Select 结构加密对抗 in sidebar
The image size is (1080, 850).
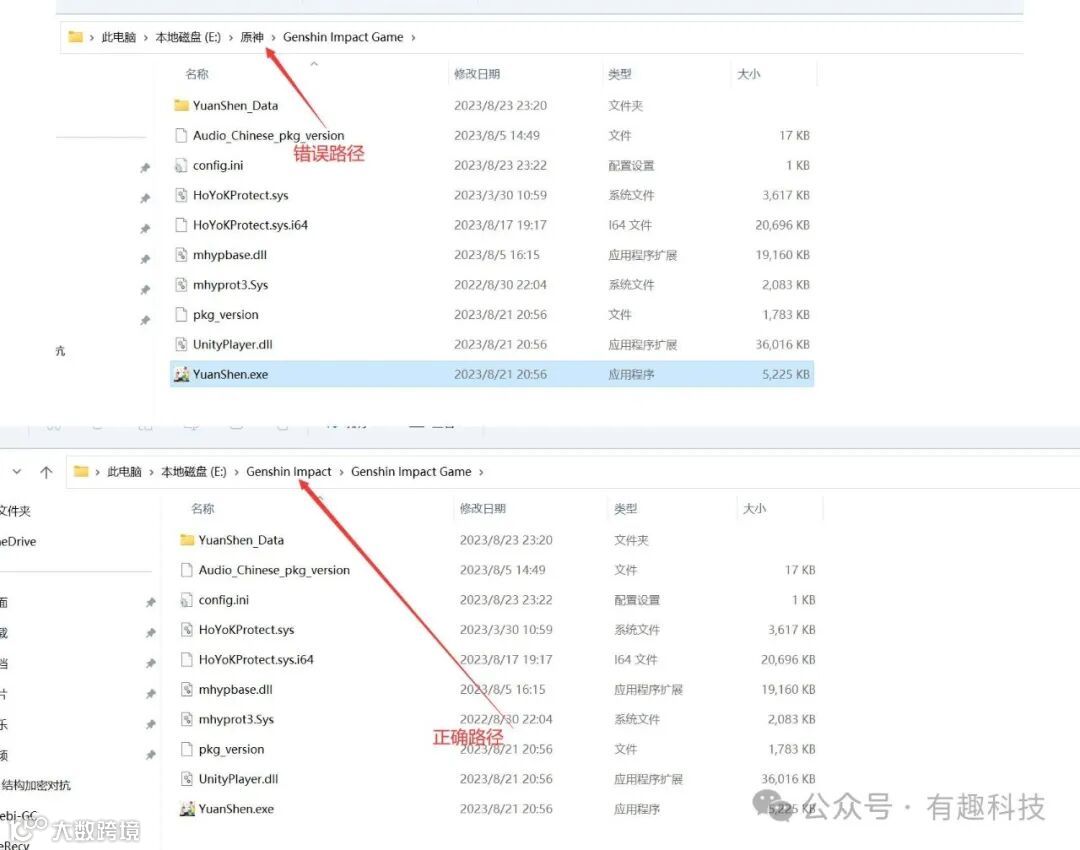[x=36, y=785]
